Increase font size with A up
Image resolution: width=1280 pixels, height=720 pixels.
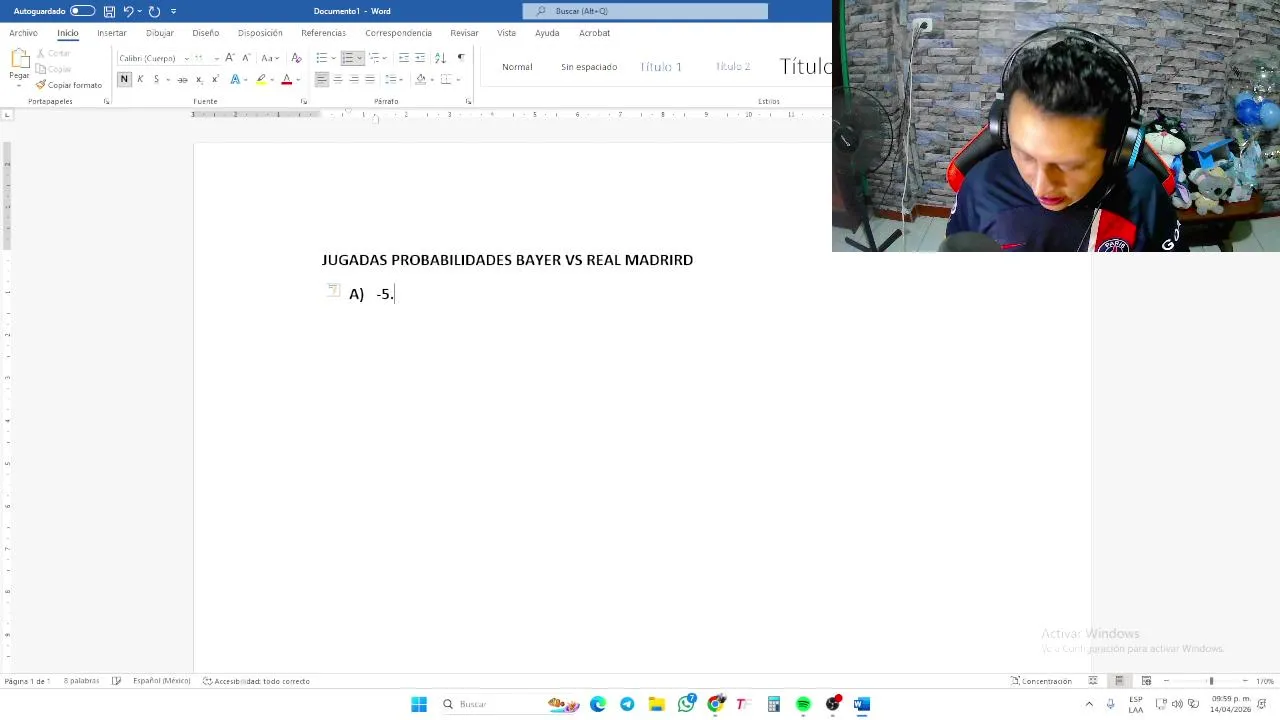point(230,58)
